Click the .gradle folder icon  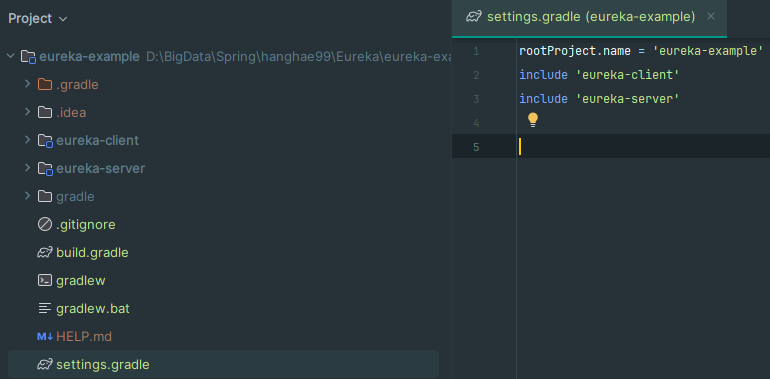pyautogui.click(x=45, y=84)
